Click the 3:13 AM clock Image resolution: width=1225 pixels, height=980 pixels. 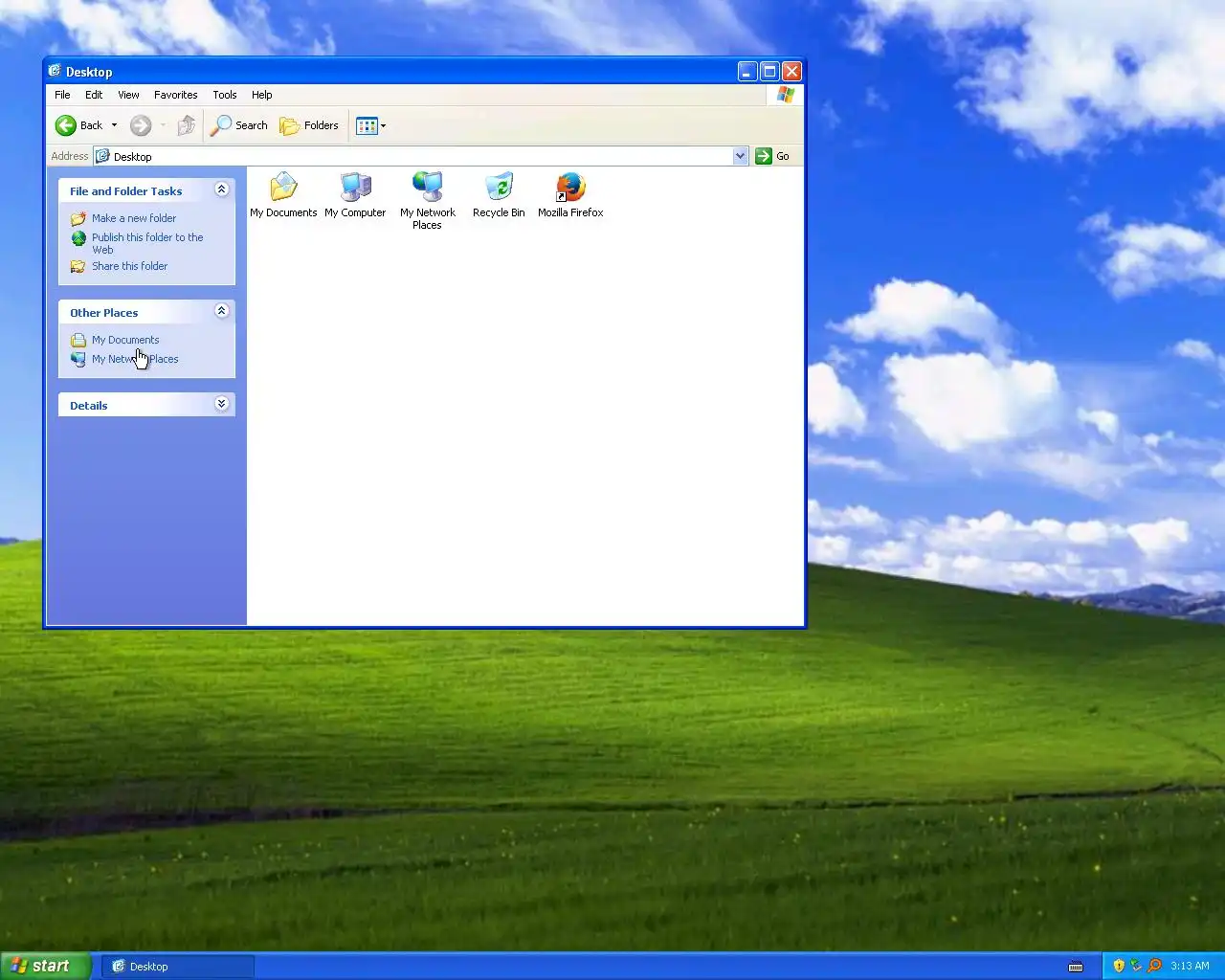point(1190,966)
